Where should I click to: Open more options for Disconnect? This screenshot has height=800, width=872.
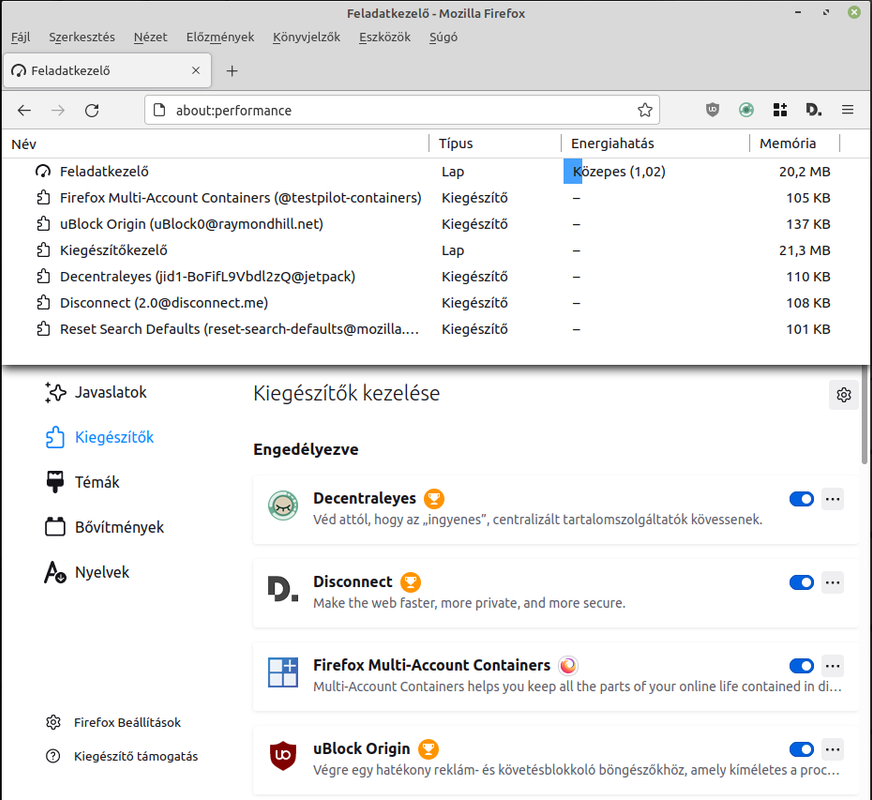(833, 582)
